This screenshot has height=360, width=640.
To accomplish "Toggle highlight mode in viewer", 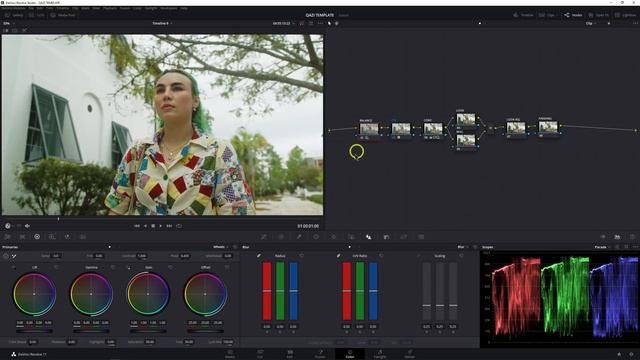I will point(24,30).
